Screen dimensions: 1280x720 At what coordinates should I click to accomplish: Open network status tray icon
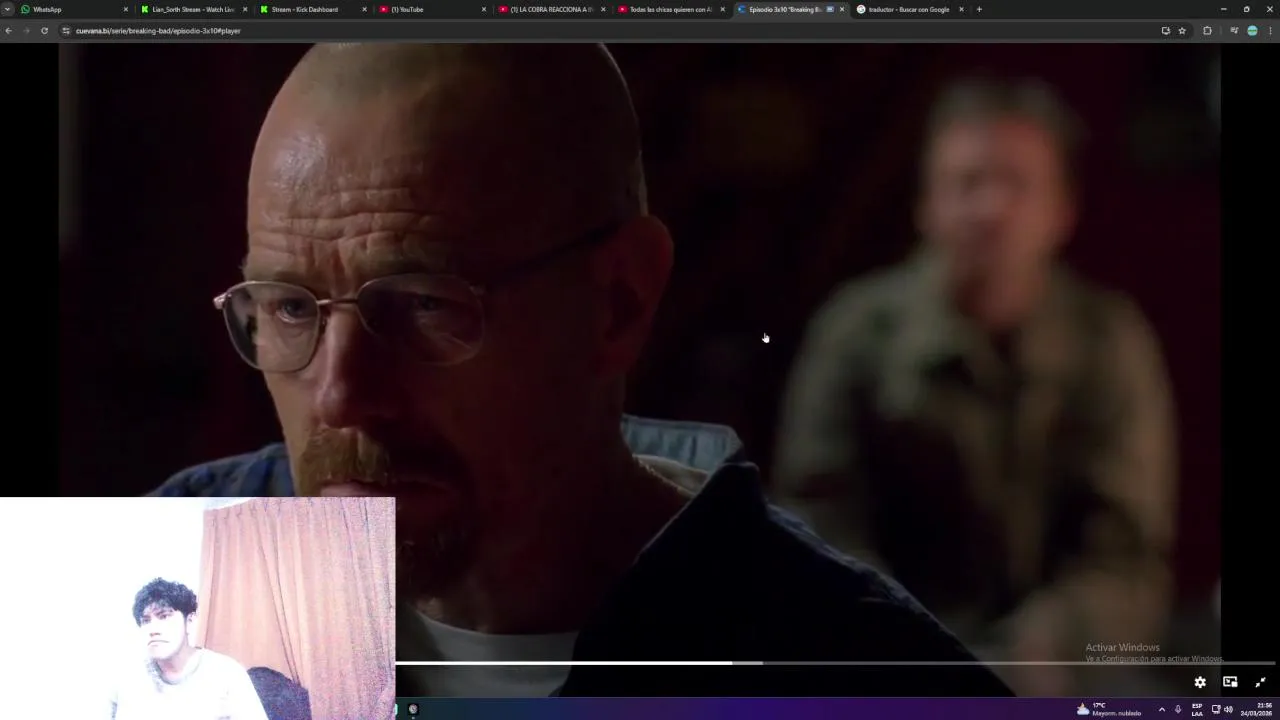point(1216,709)
